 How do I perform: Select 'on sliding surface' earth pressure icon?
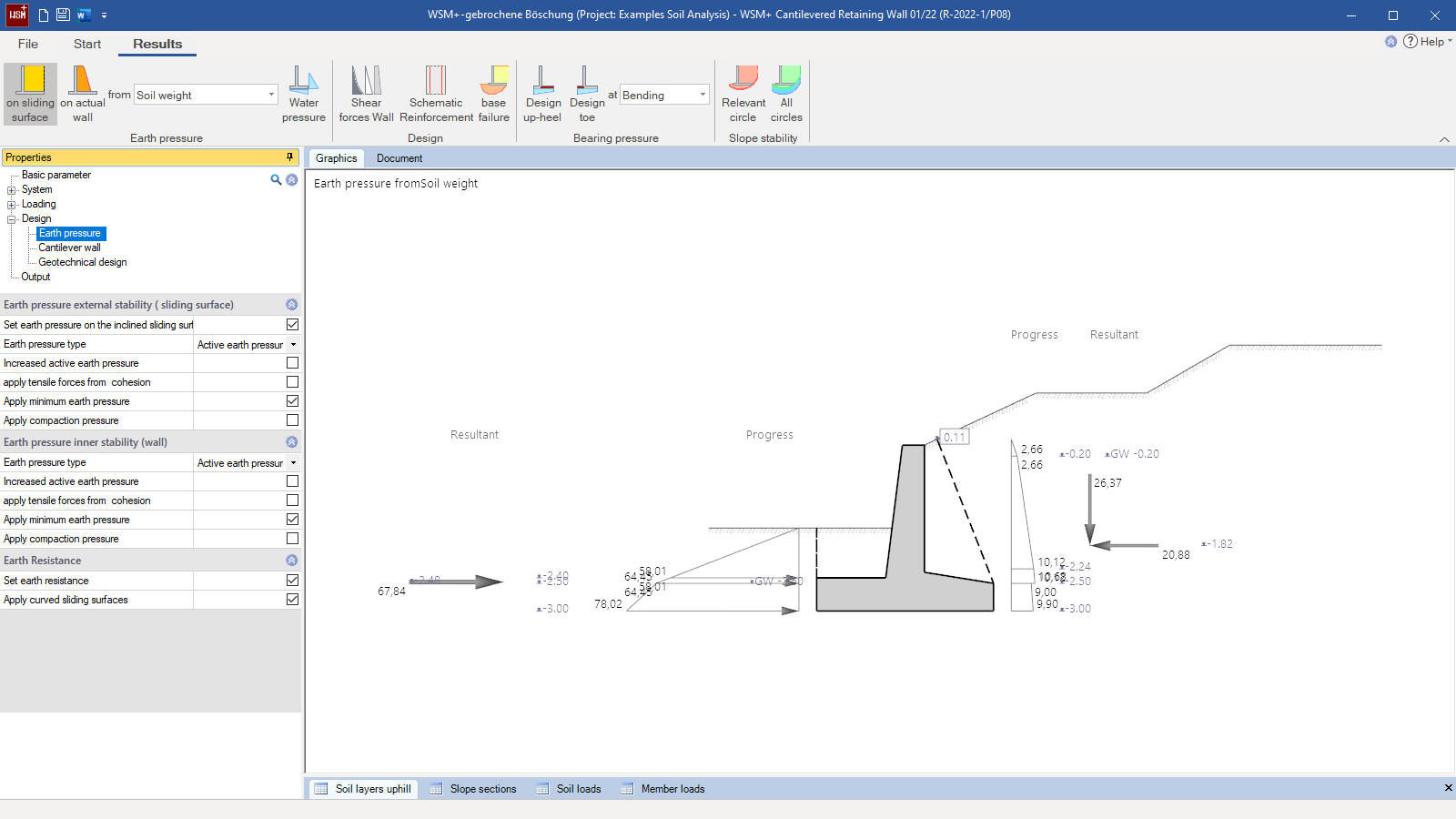point(31,93)
